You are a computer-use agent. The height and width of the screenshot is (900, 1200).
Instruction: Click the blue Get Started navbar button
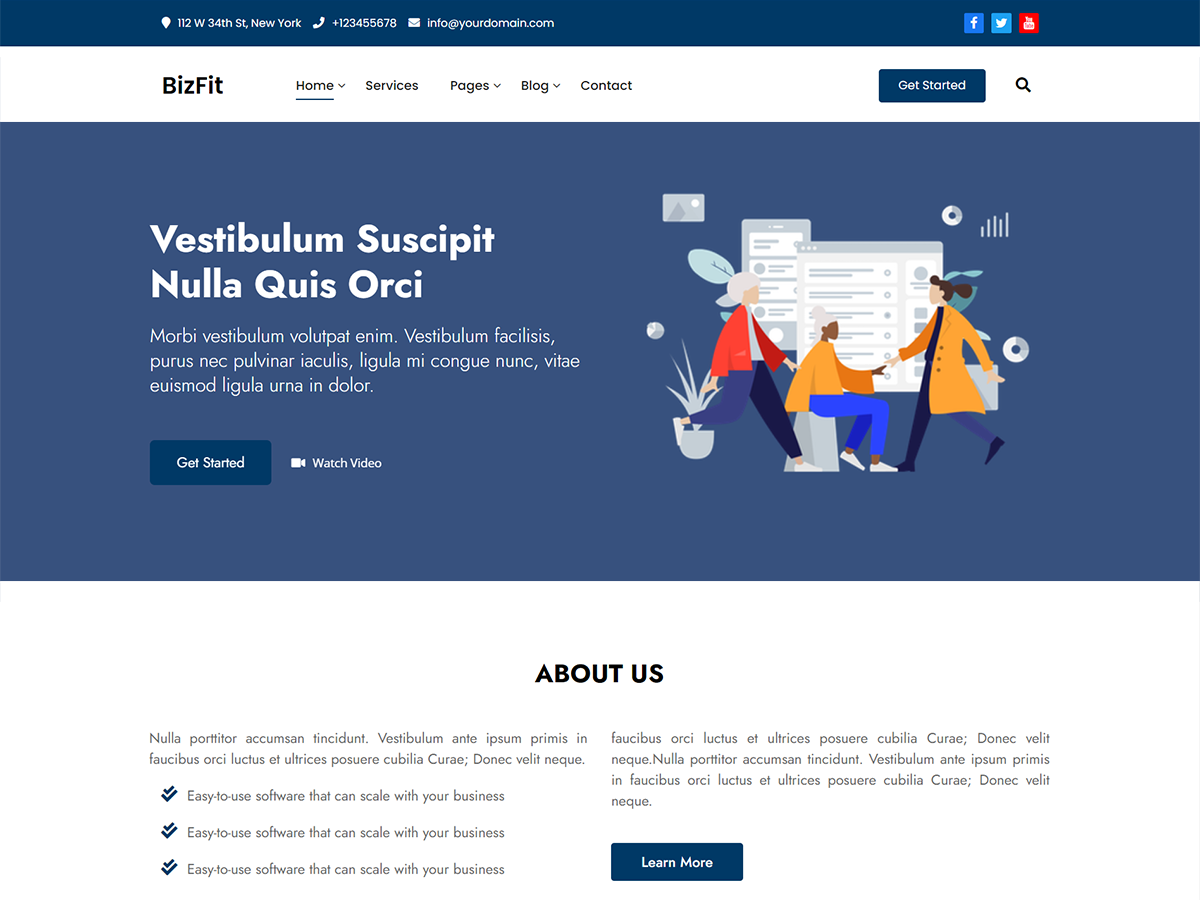[931, 85]
